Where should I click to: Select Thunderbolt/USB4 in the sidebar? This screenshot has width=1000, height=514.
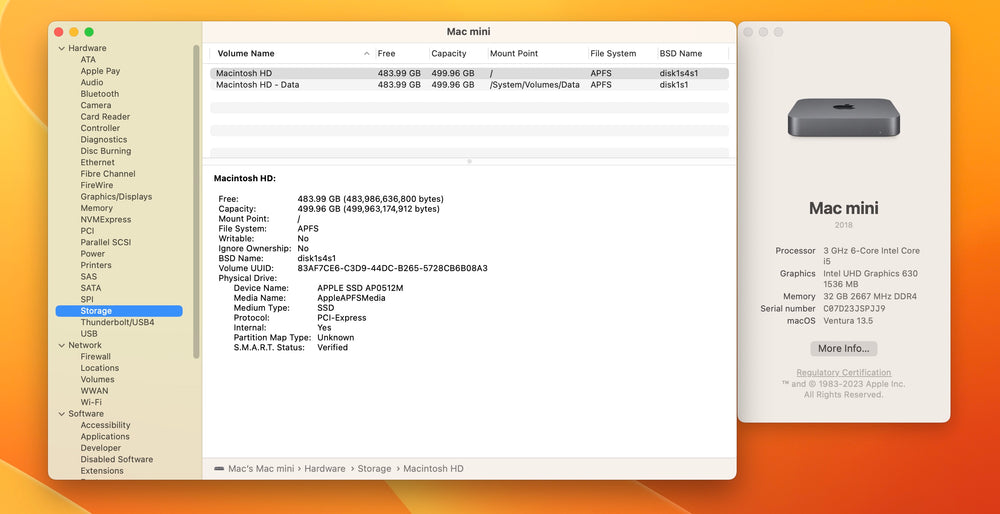point(119,323)
